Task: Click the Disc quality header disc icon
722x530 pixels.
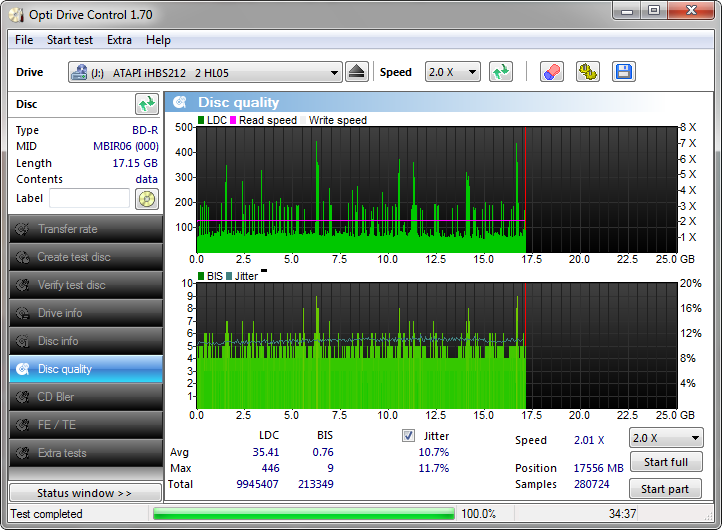Action: pos(180,102)
